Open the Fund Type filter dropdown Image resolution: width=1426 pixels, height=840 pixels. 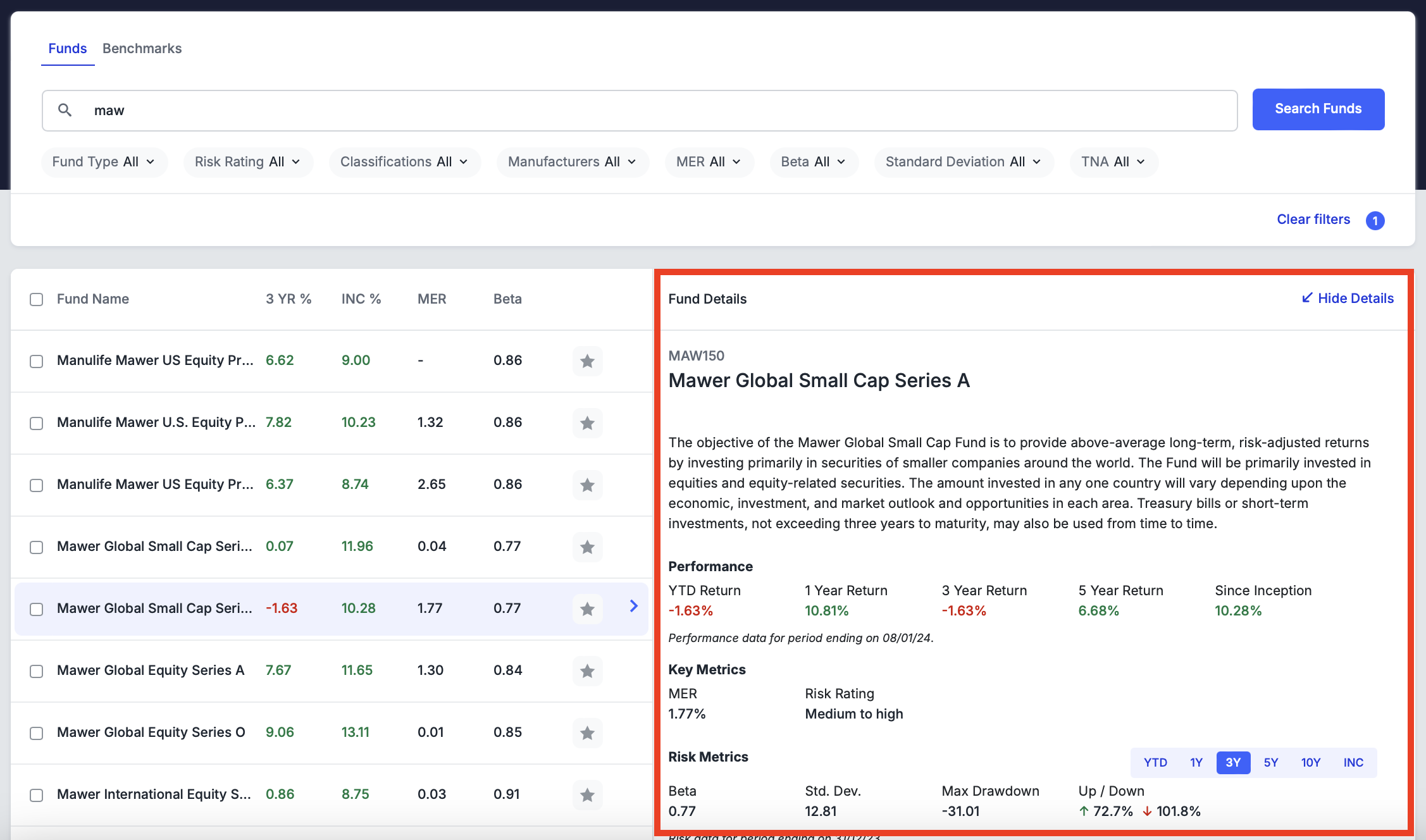coord(104,162)
